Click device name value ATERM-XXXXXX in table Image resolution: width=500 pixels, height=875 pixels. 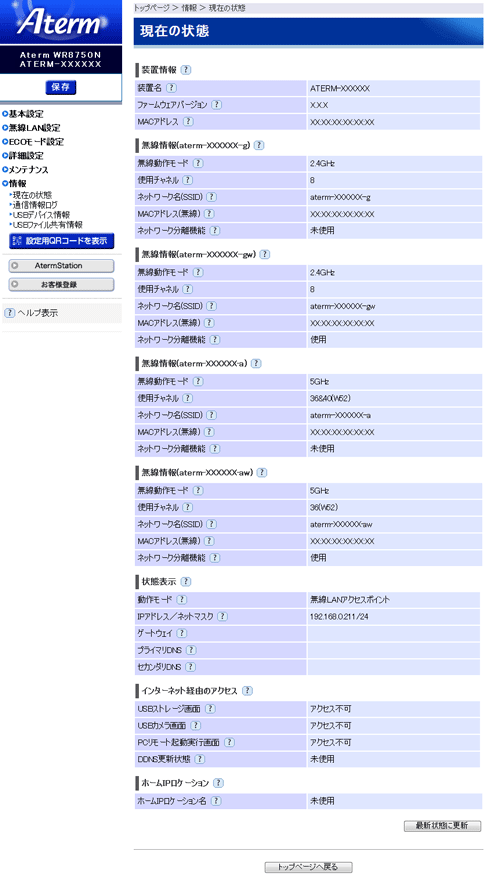[340, 88]
